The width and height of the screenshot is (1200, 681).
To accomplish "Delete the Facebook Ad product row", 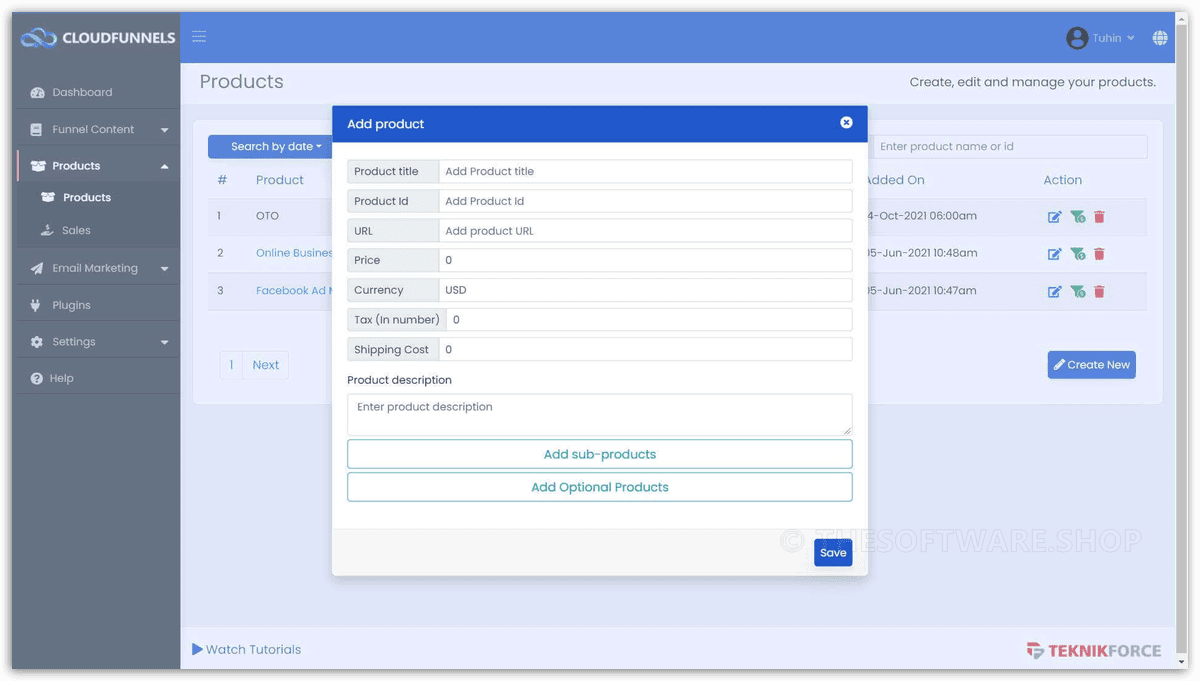I will tap(1099, 291).
